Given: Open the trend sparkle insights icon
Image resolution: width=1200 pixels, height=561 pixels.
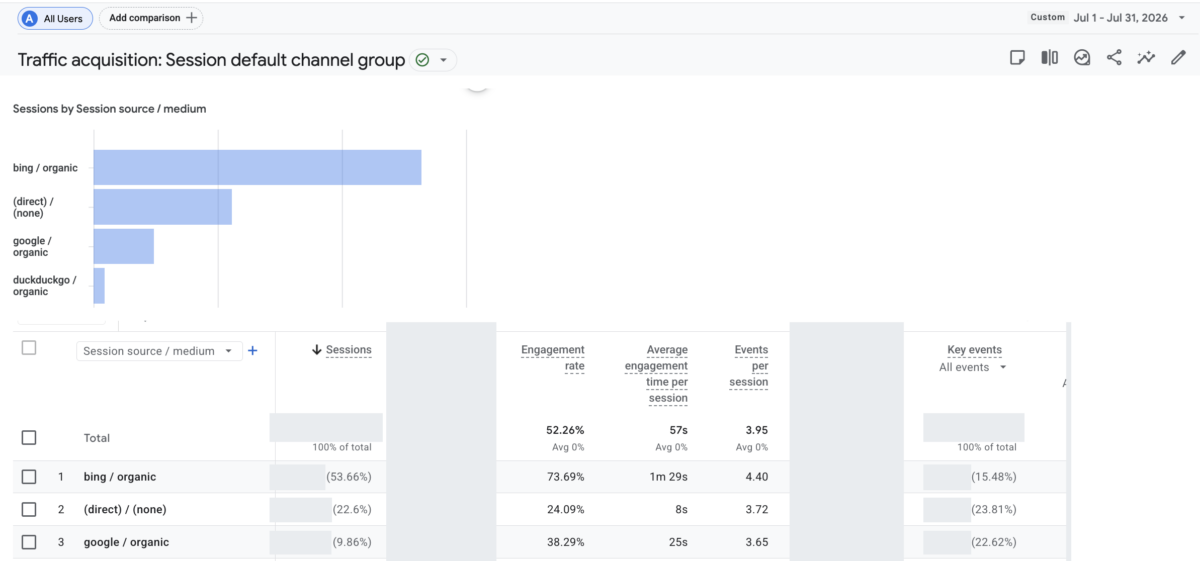Looking at the screenshot, I should [1146, 58].
